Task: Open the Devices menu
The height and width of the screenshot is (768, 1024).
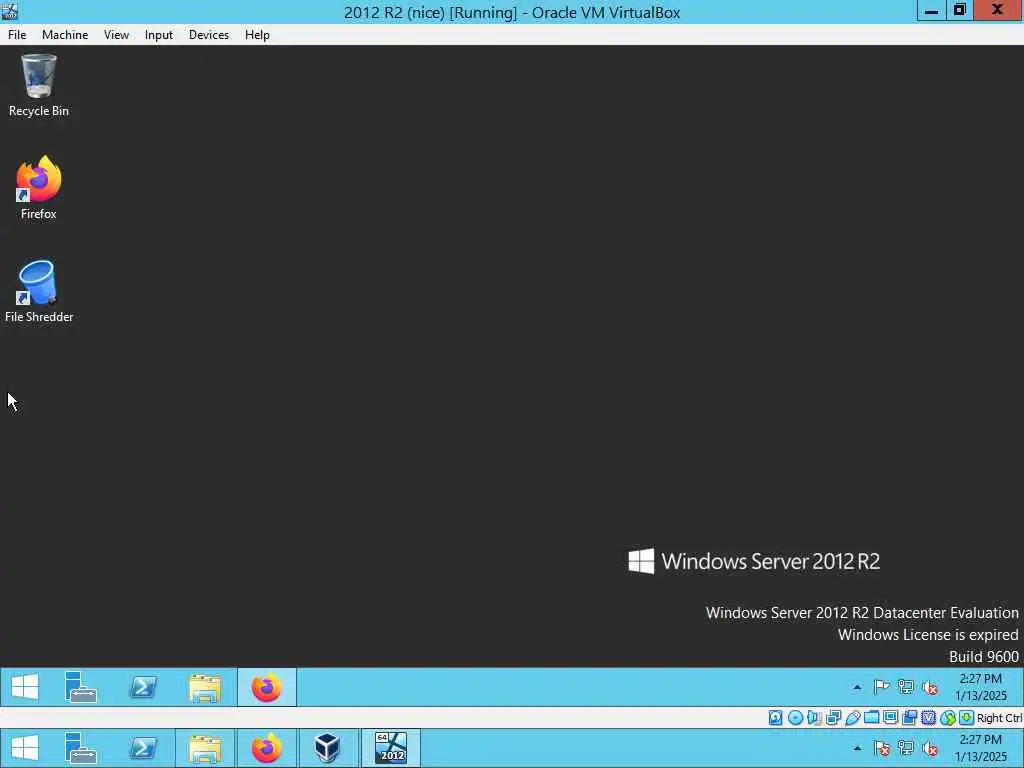Action: tap(209, 35)
